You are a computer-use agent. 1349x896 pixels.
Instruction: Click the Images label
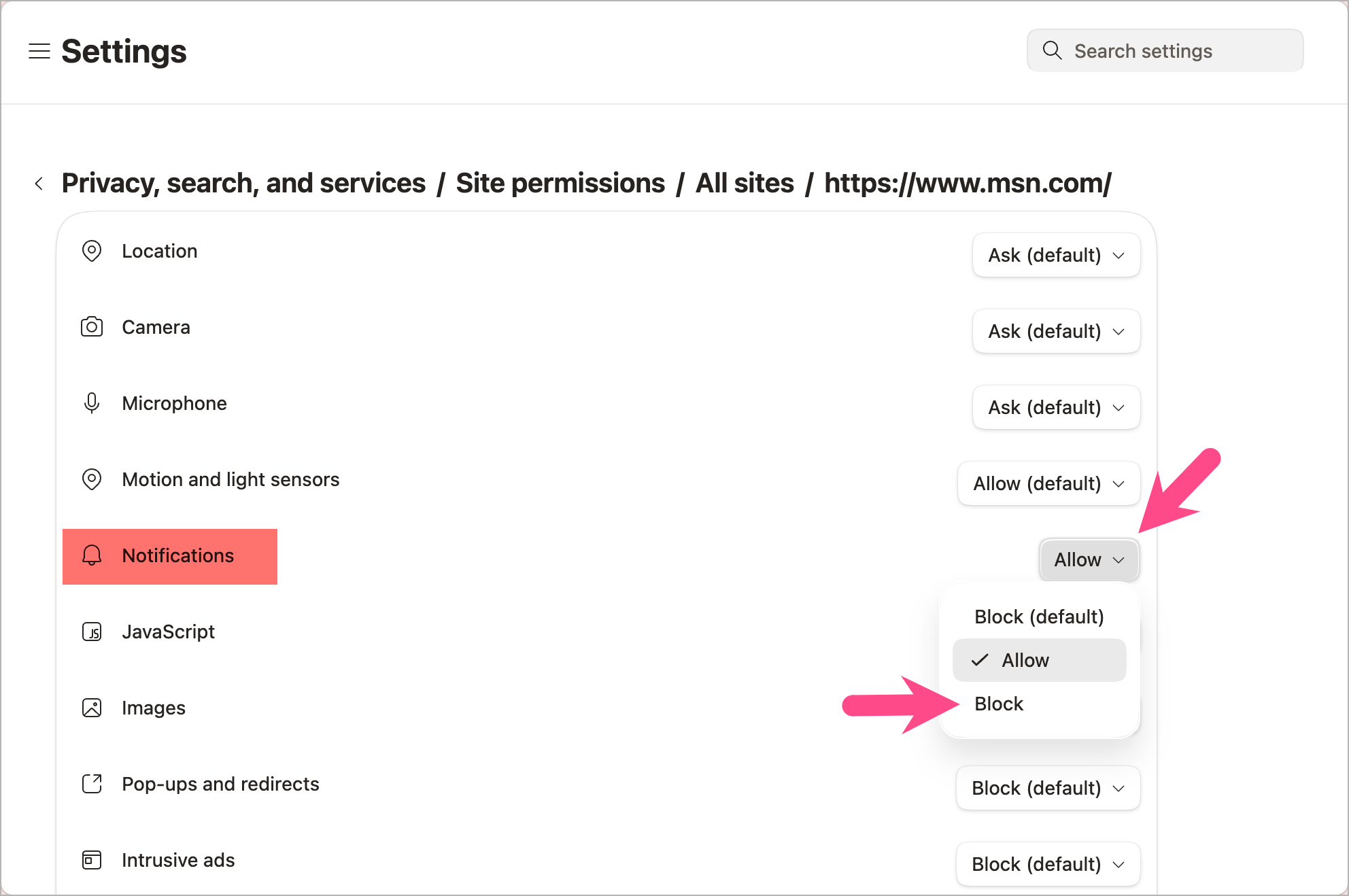[x=154, y=708]
